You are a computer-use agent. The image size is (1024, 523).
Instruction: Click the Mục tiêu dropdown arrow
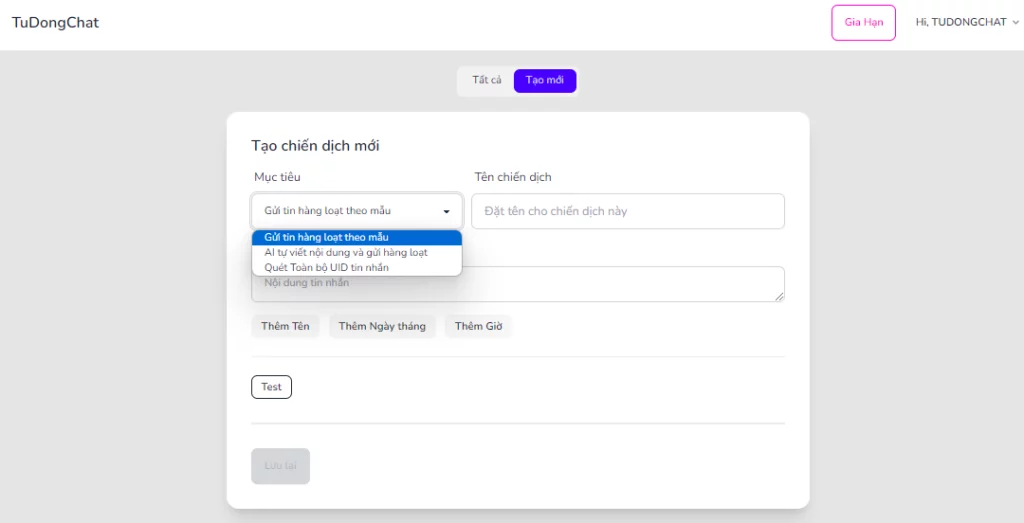click(447, 212)
